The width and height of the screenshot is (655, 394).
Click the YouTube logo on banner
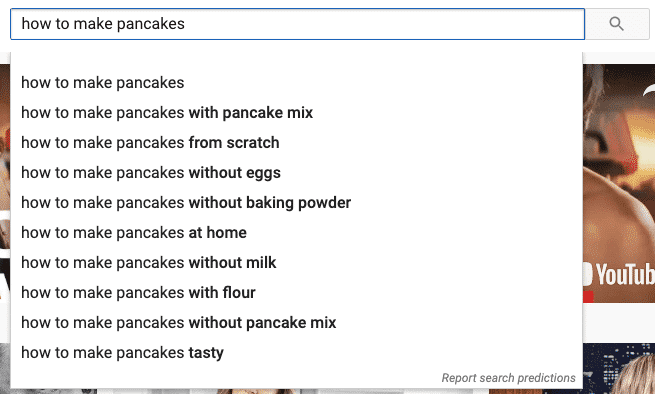[620, 275]
